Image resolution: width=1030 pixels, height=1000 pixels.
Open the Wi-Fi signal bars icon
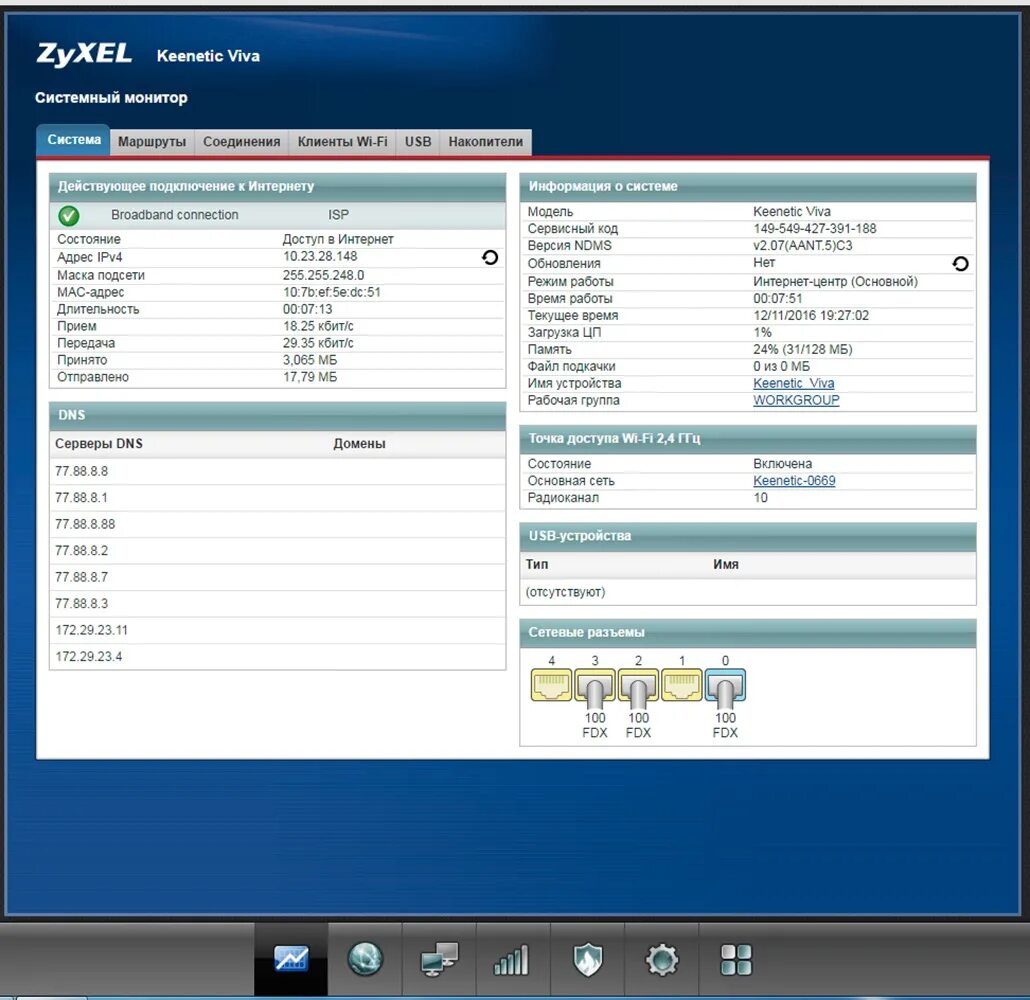click(x=513, y=959)
